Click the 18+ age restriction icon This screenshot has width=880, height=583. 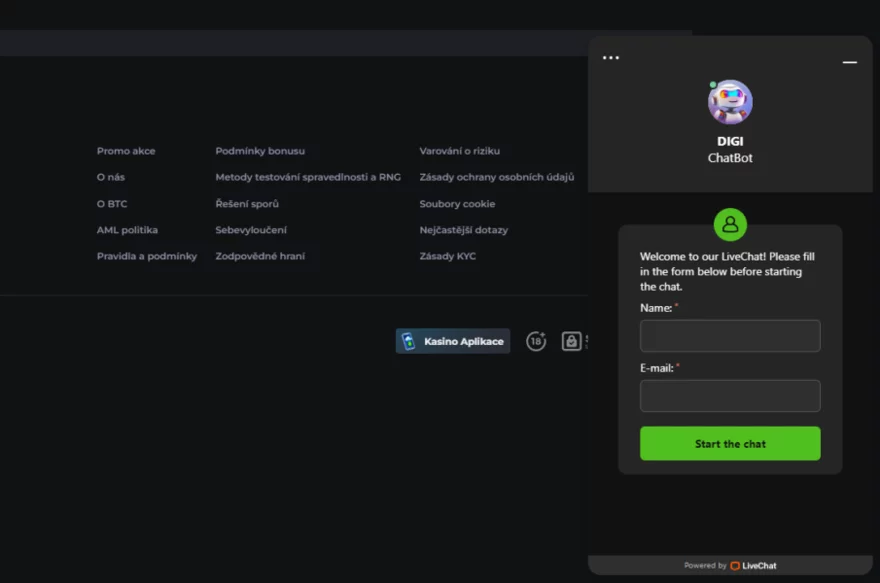pos(536,341)
